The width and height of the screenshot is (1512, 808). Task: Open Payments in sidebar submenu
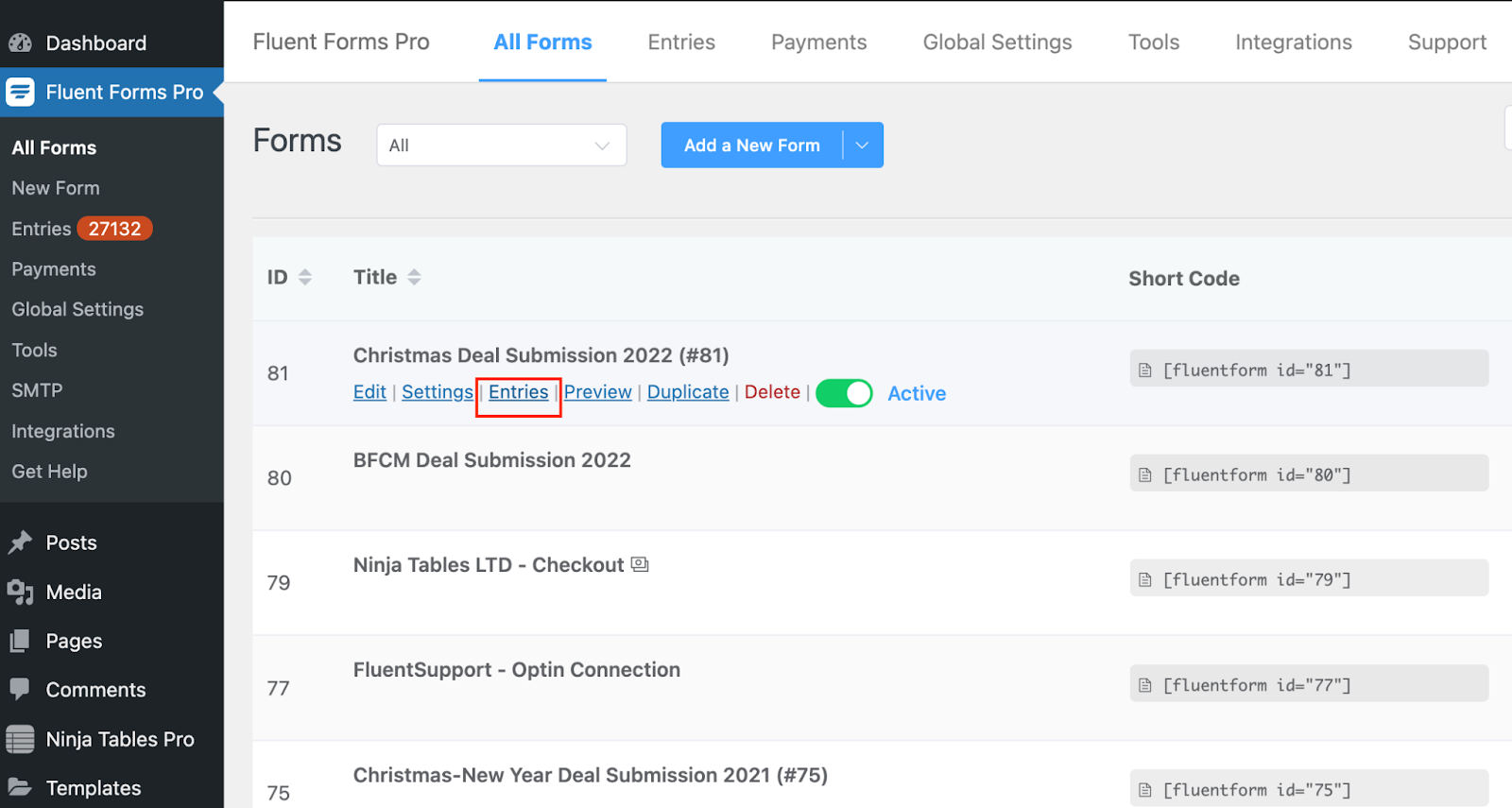coord(54,269)
